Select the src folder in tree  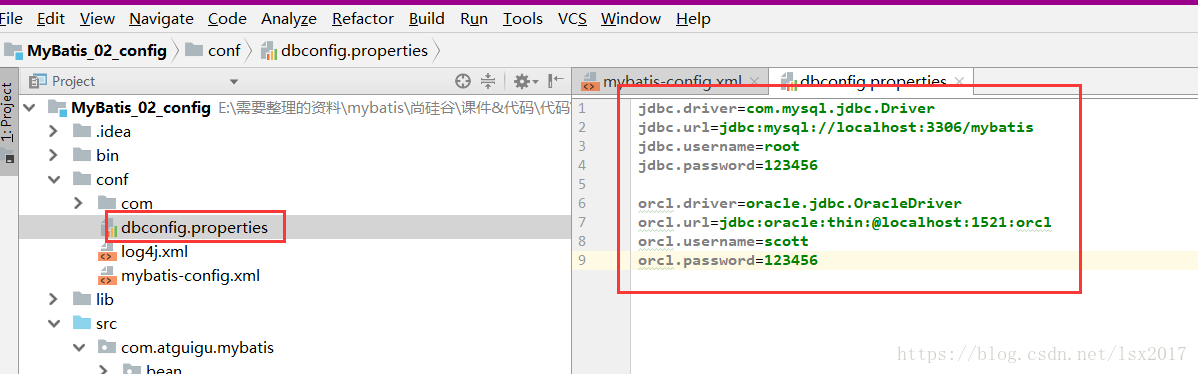tap(106, 324)
